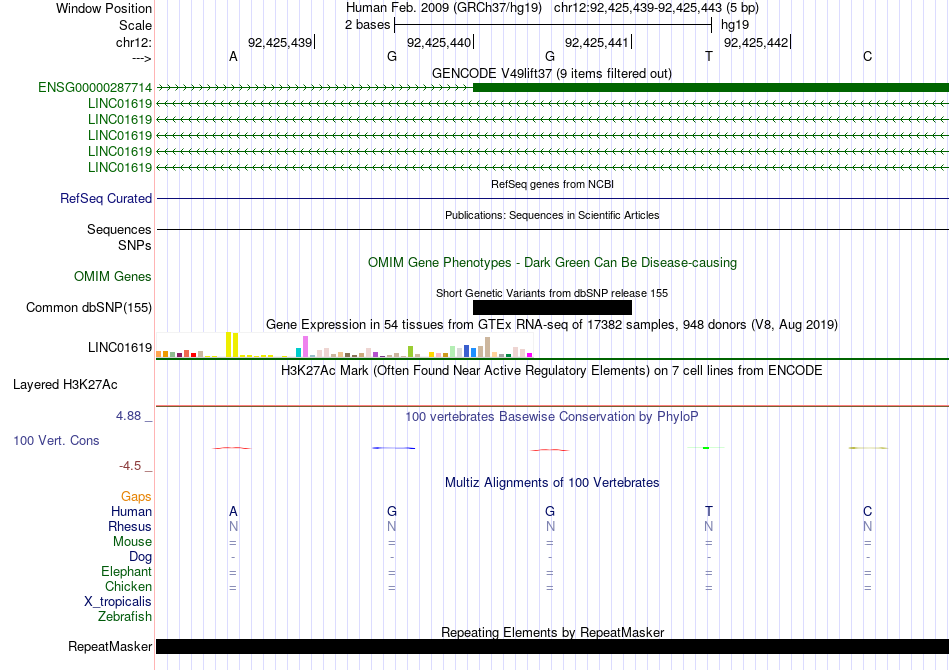Click the Gaps label in Multiz track

point(136,497)
